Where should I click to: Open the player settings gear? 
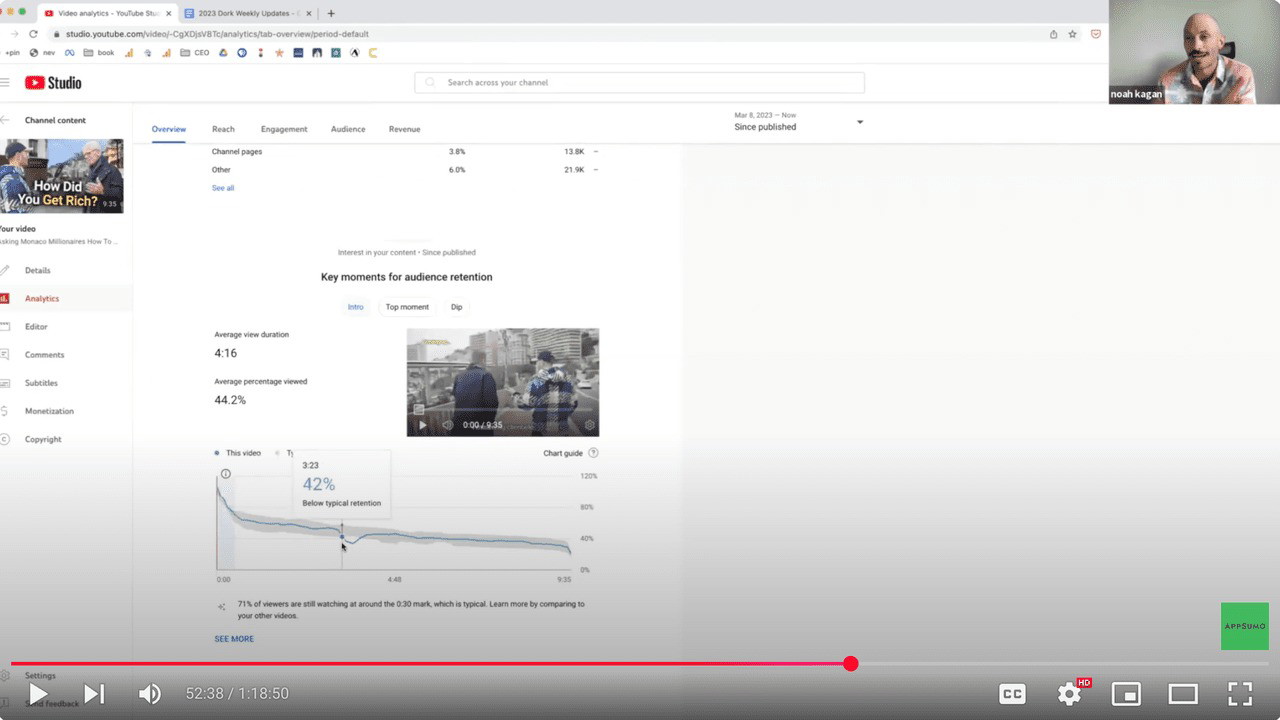tap(1069, 693)
